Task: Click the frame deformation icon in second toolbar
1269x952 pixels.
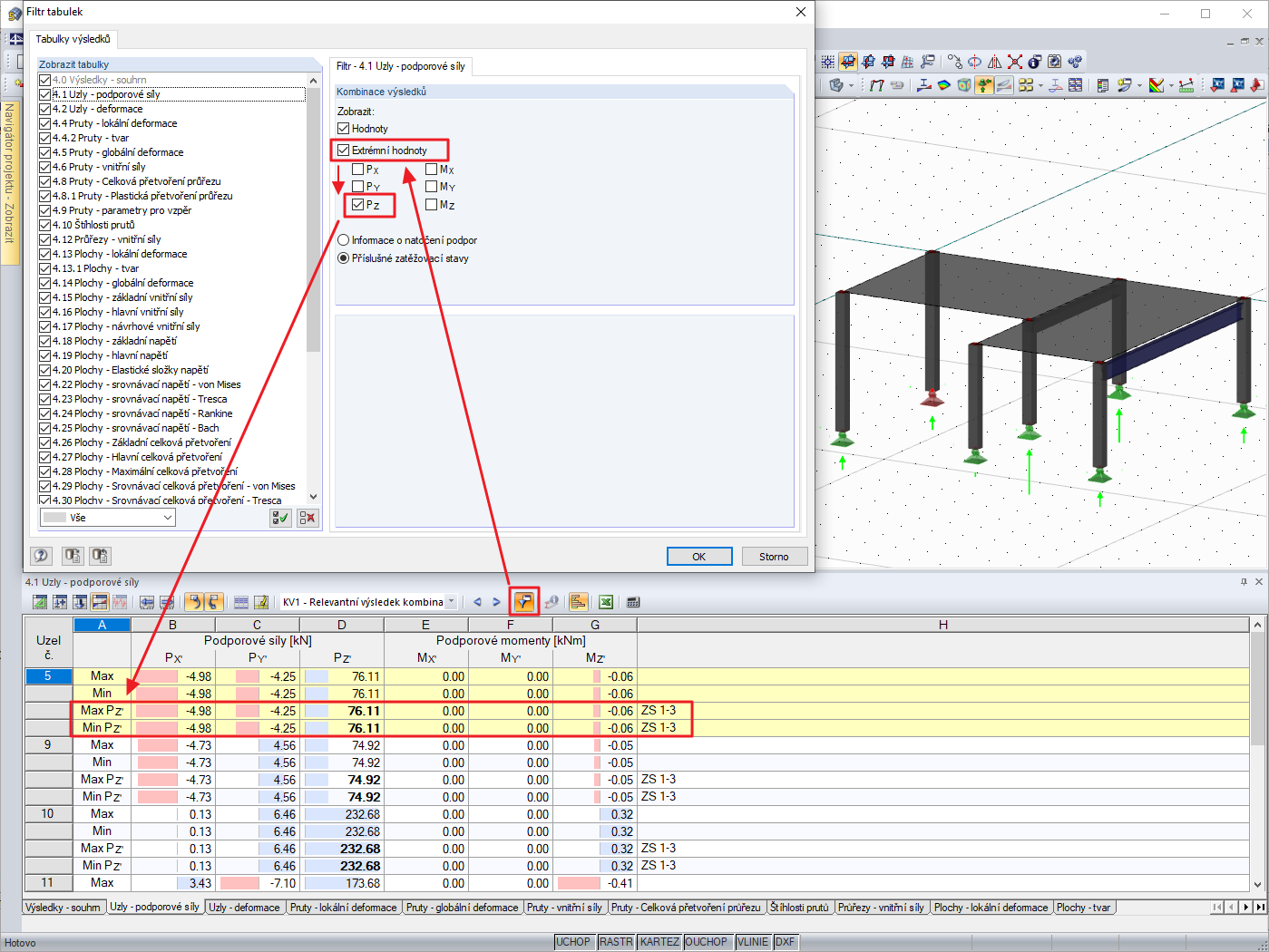Action: (877, 85)
